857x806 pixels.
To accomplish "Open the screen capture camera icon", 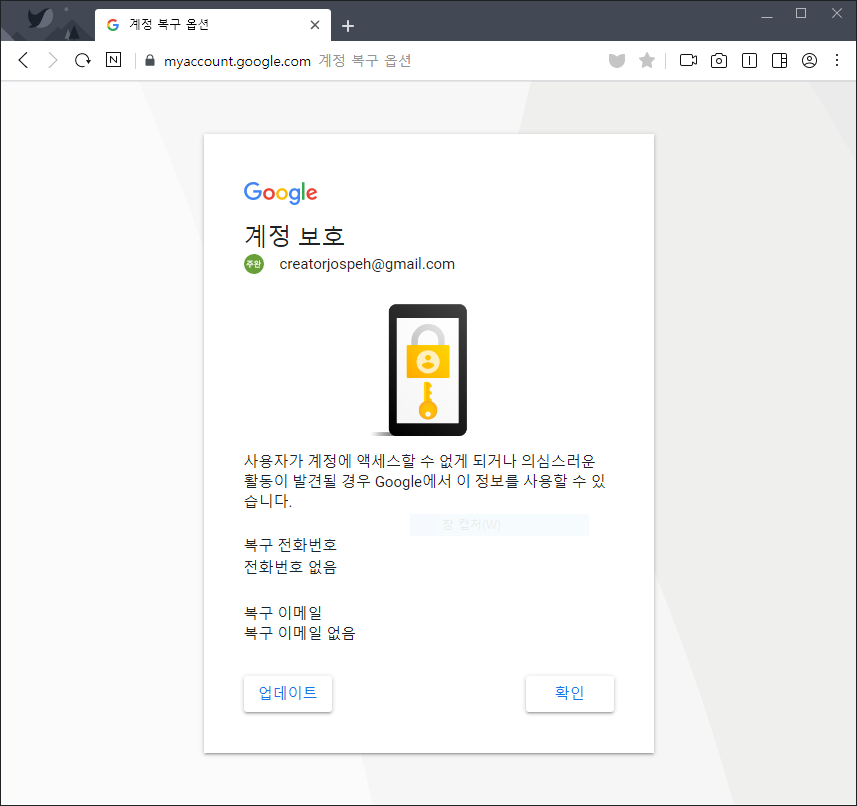I will pyautogui.click(x=719, y=60).
